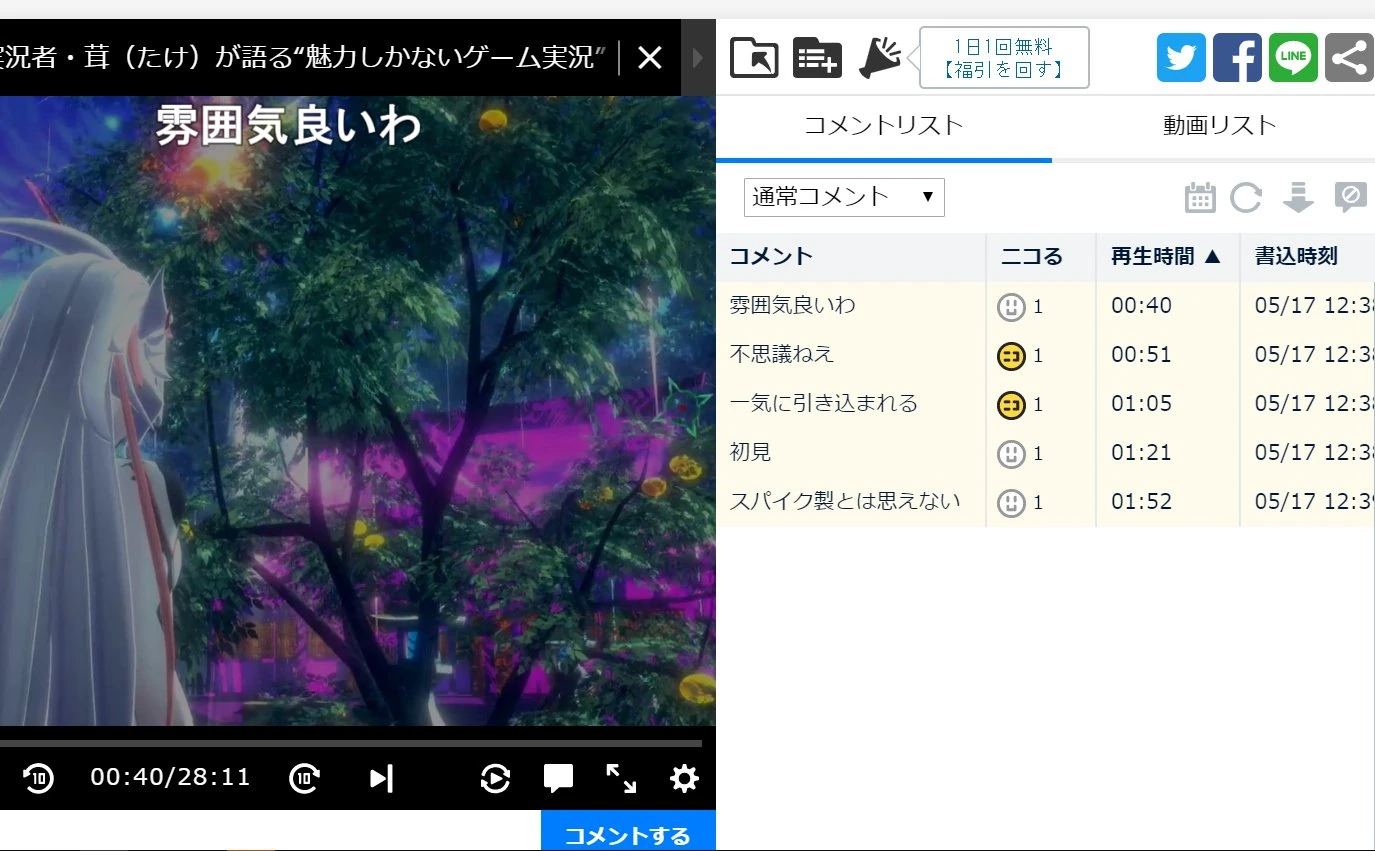Open the NG comment filter settings
This screenshot has height=851, width=1375.
point(1350,198)
